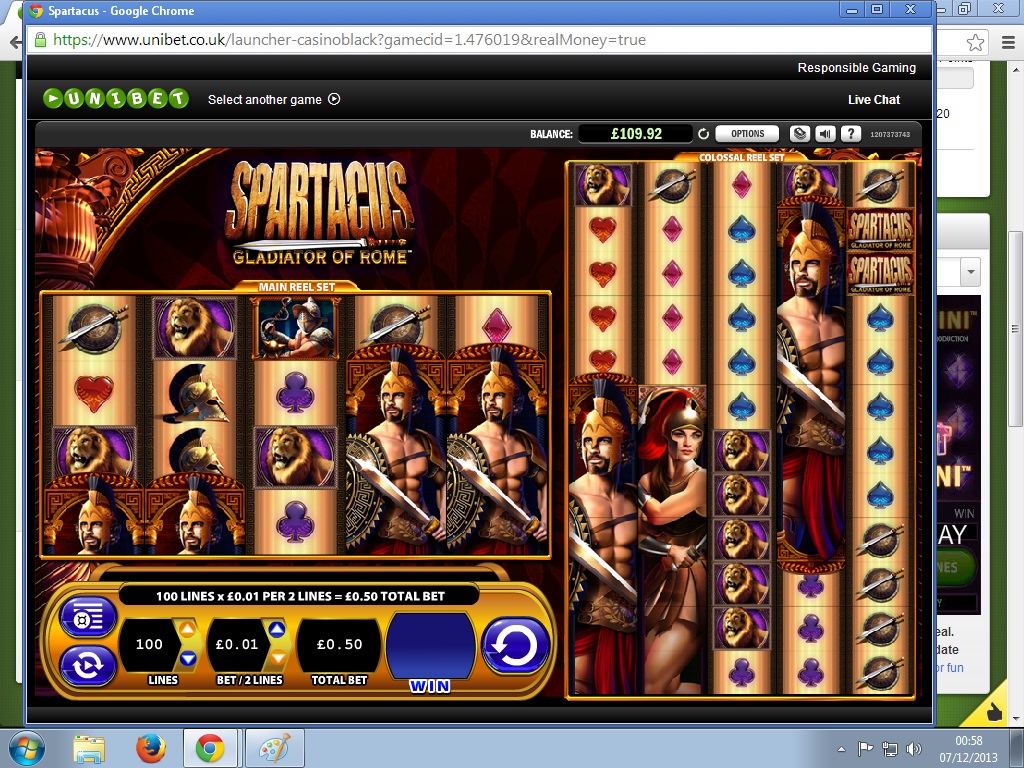The image size is (1024, 768).
Task: Mute the game sound via speaker icon
Action: [x=825, y=133]
